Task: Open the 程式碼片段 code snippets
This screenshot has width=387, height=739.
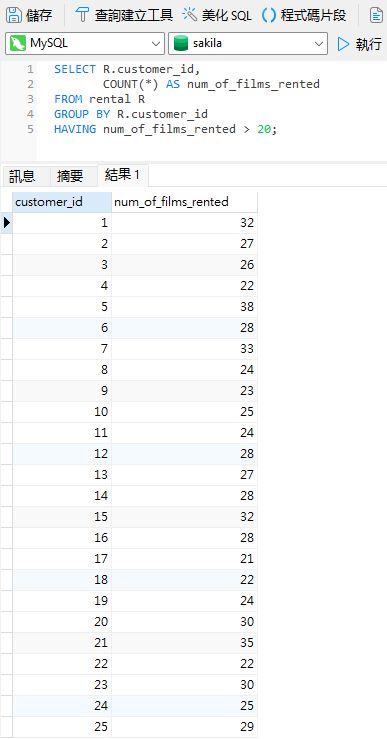Action: pyautogui.click(x=304, y=15)
